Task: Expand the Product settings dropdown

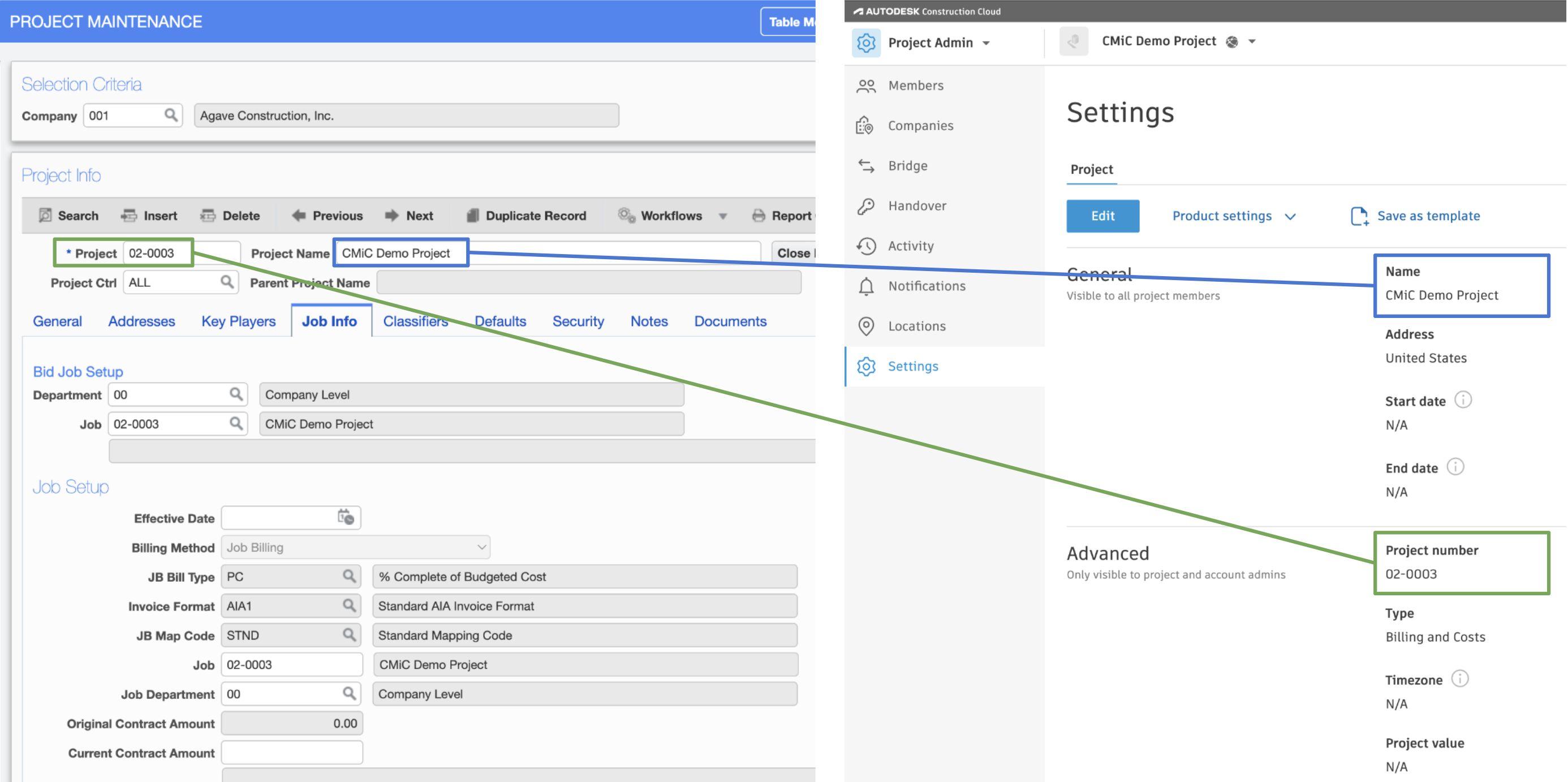Action: pyautogui.click(x=1234, y=216)
